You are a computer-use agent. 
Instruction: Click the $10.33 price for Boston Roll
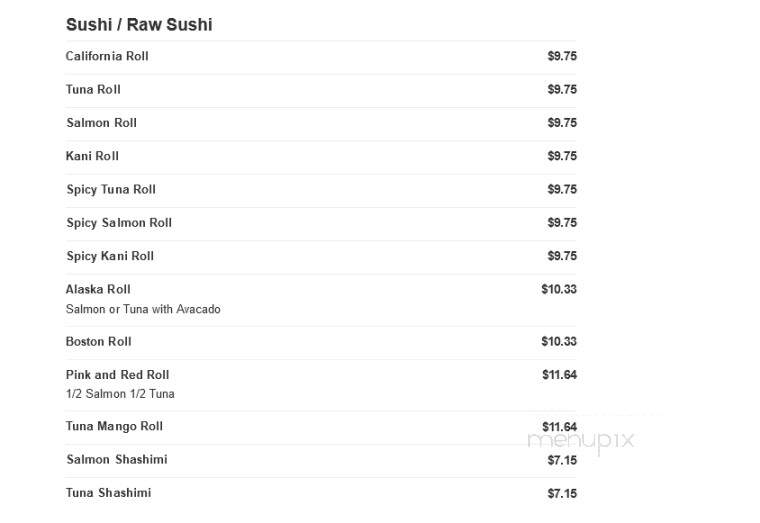tap(559, 342)
